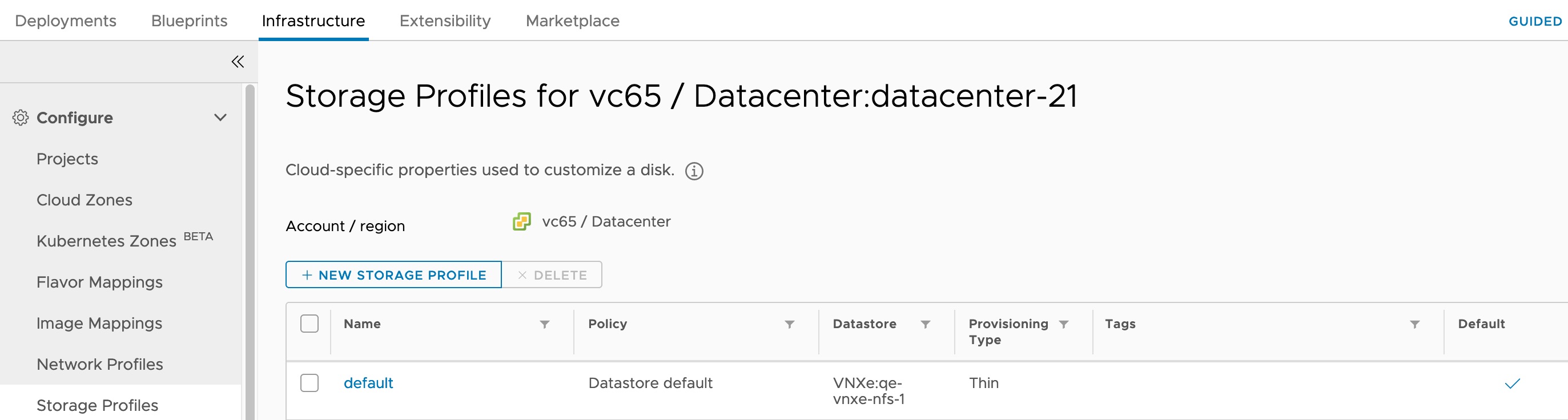Collapse the left sidebar with the double chevron
Screen dimensions: 1568x420
coord(238,62)
